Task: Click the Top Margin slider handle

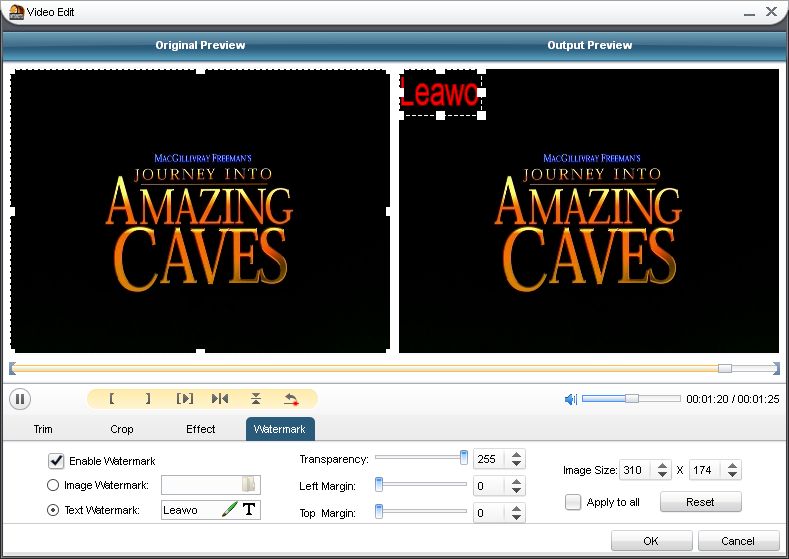Action: coord(379,512)
